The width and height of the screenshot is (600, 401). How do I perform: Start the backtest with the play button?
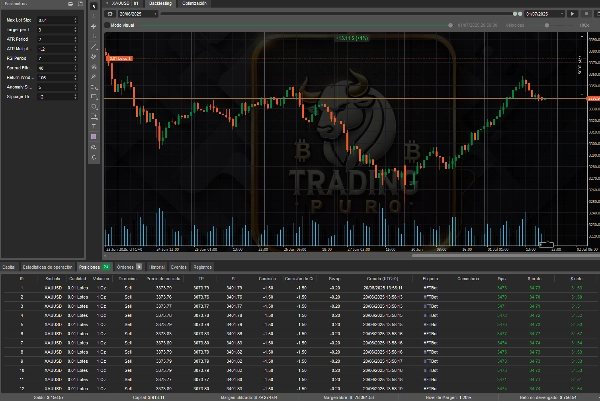point(572,14)
